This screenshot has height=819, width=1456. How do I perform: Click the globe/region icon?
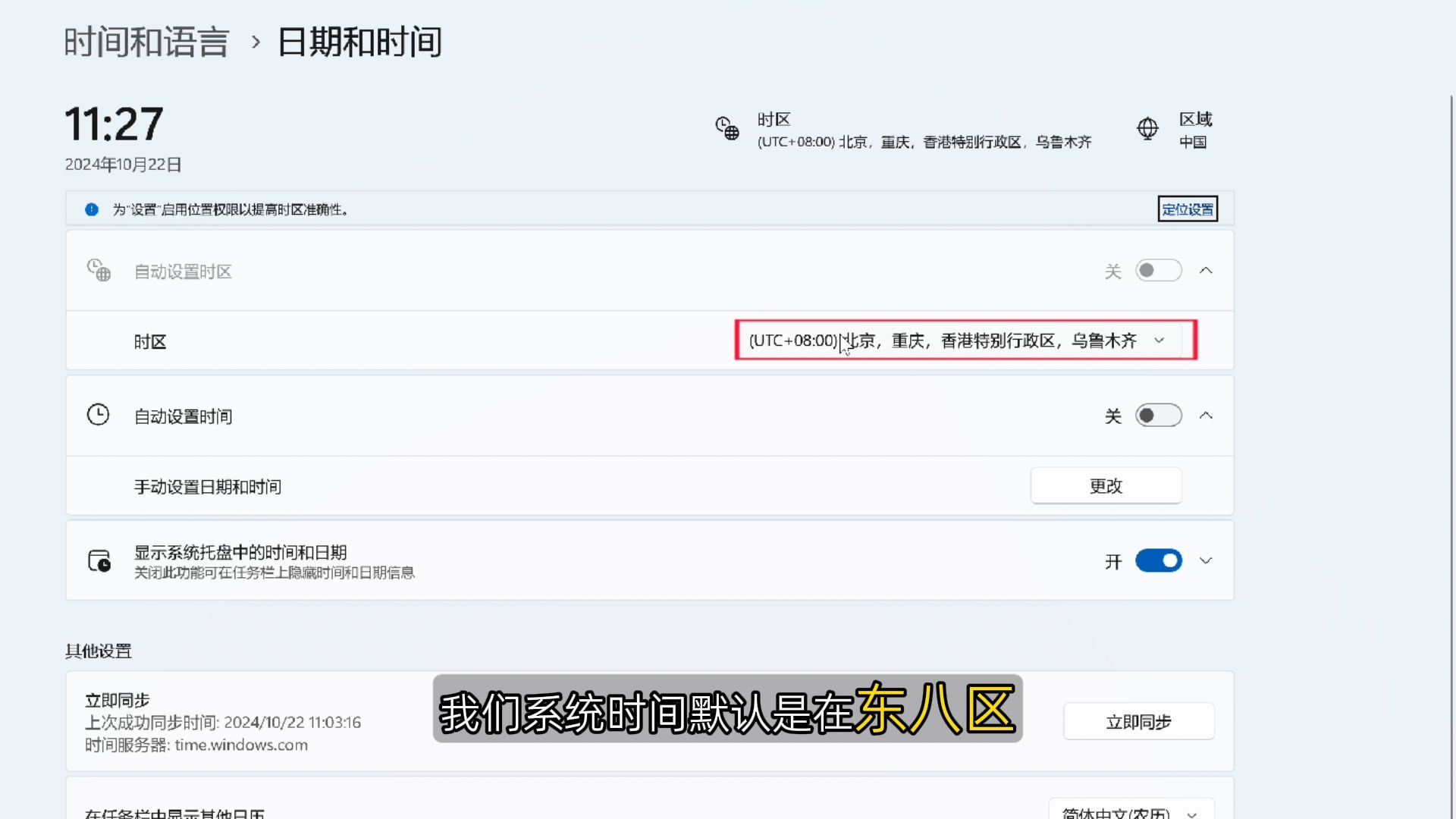[1148, 129]
